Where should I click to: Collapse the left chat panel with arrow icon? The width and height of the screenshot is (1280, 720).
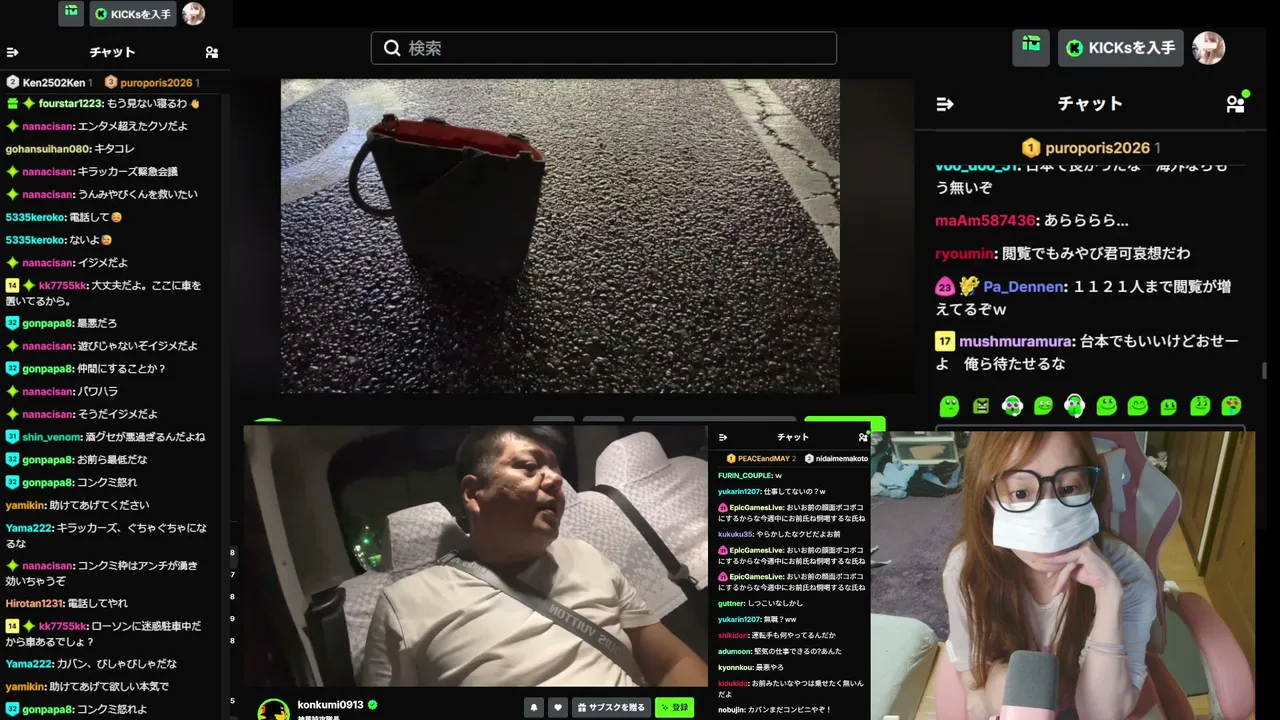[13, 52]
